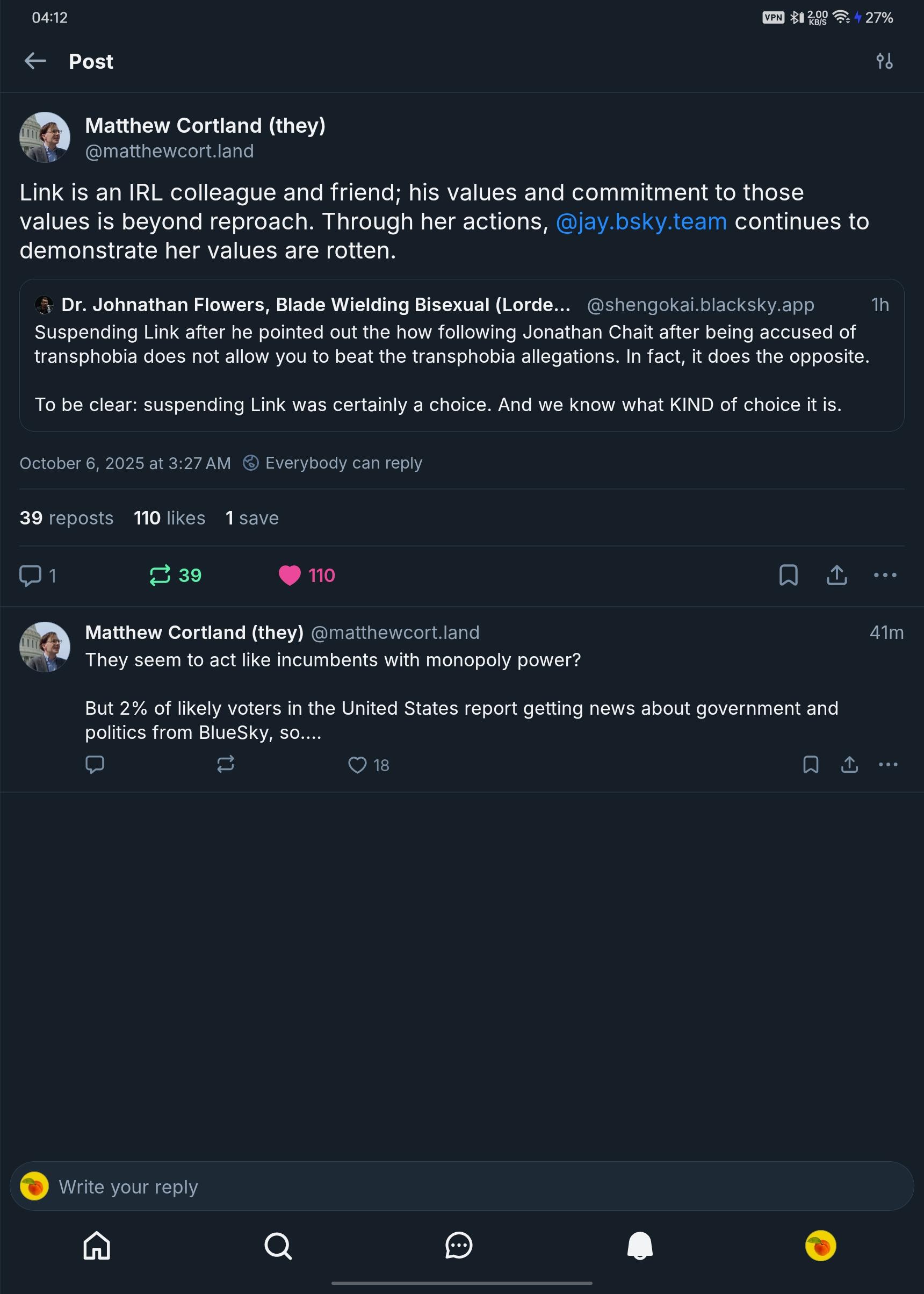Reply to the main post comment icon
The height and width of the screenshot is (1294, 924).
click(31, 576)
